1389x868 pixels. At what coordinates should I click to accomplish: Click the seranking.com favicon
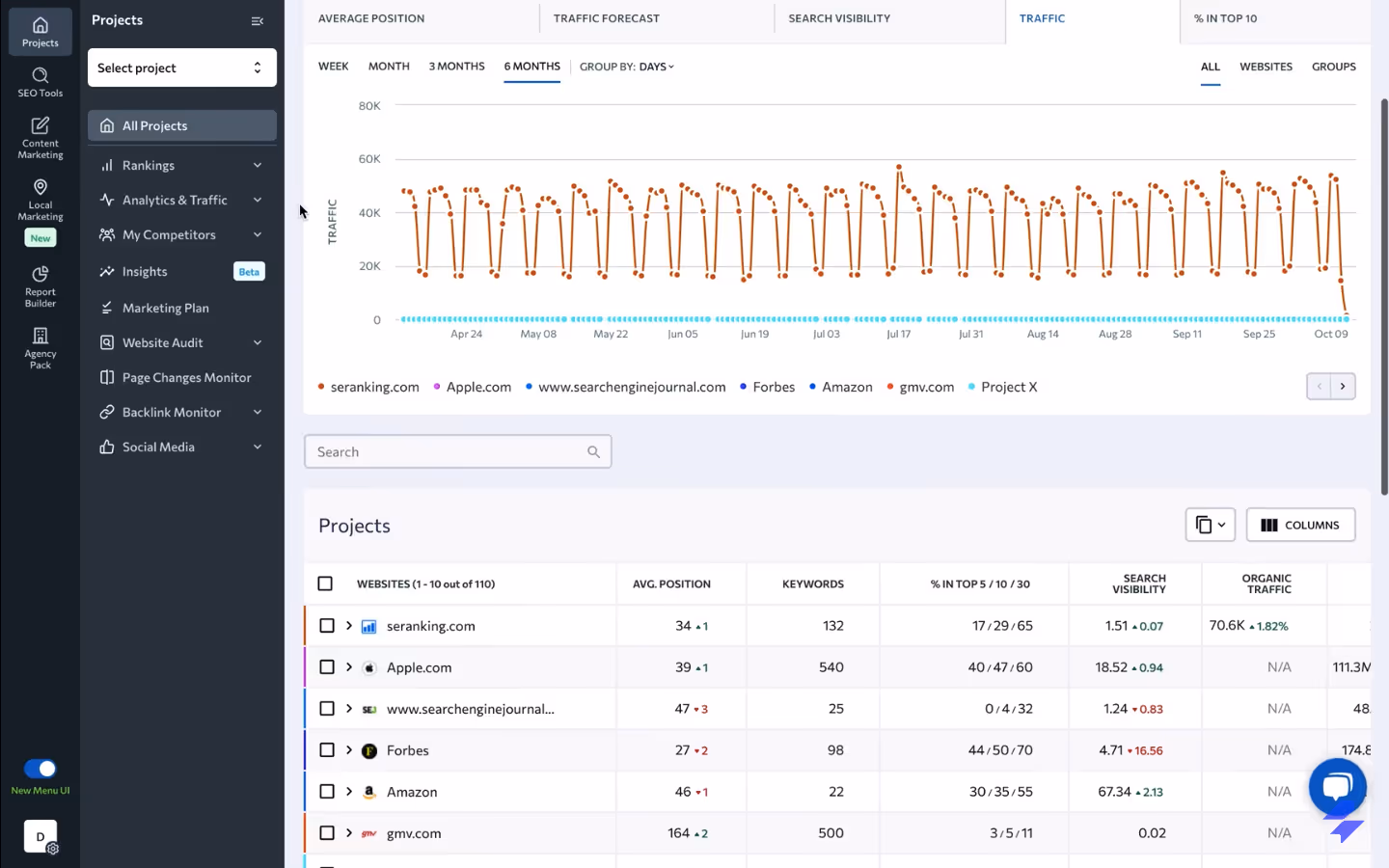click(368, 627)
